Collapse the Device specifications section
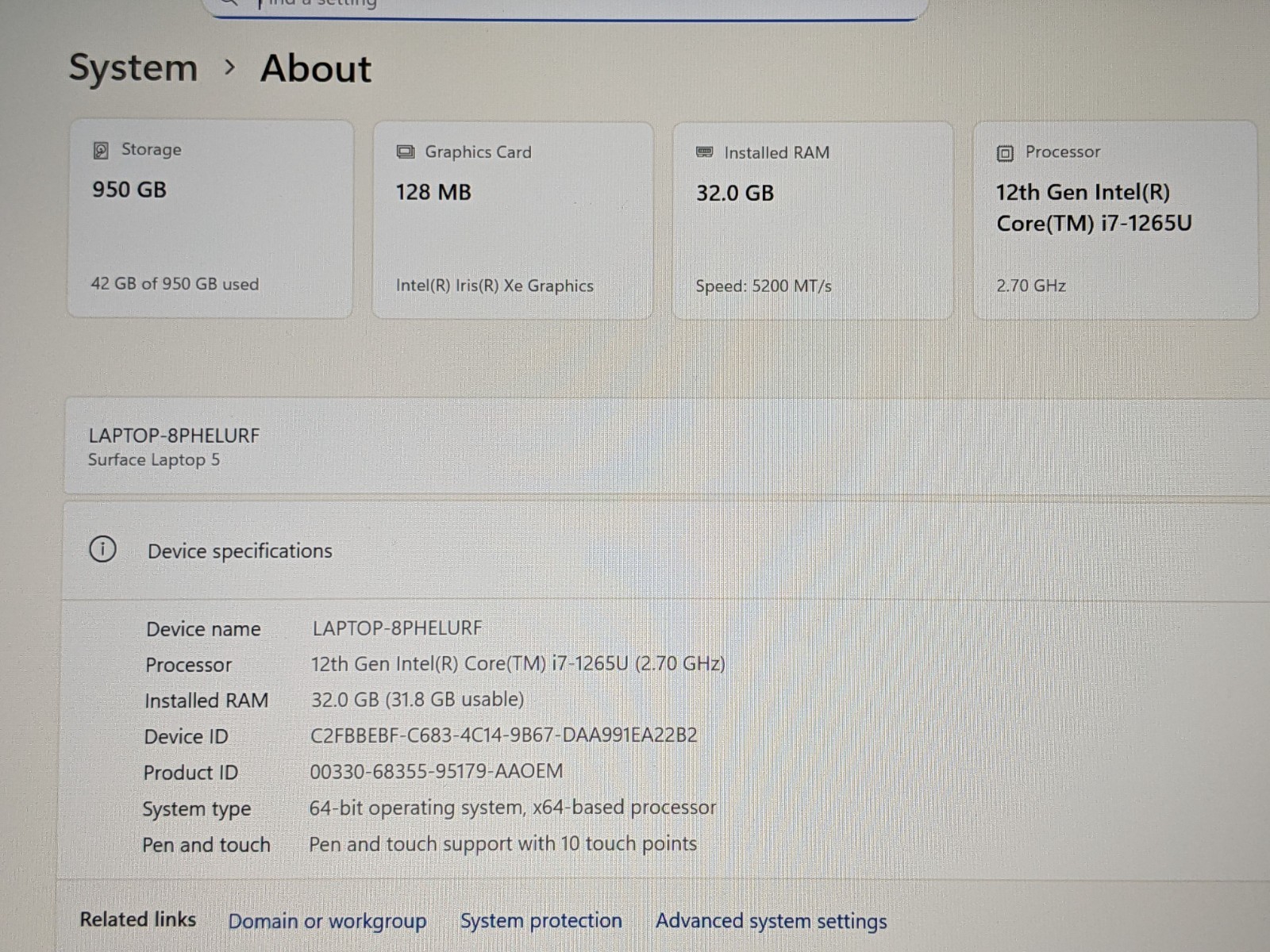1270x952 pixels. [x=667, y=550]
